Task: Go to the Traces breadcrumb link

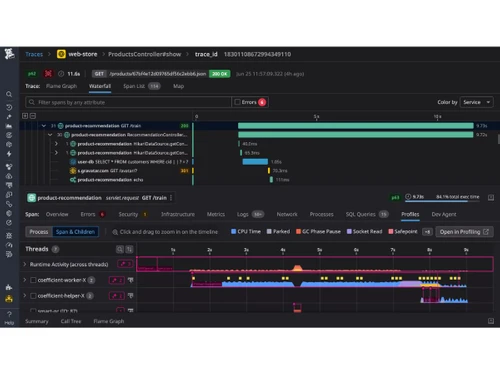Action: coord(34,54)
